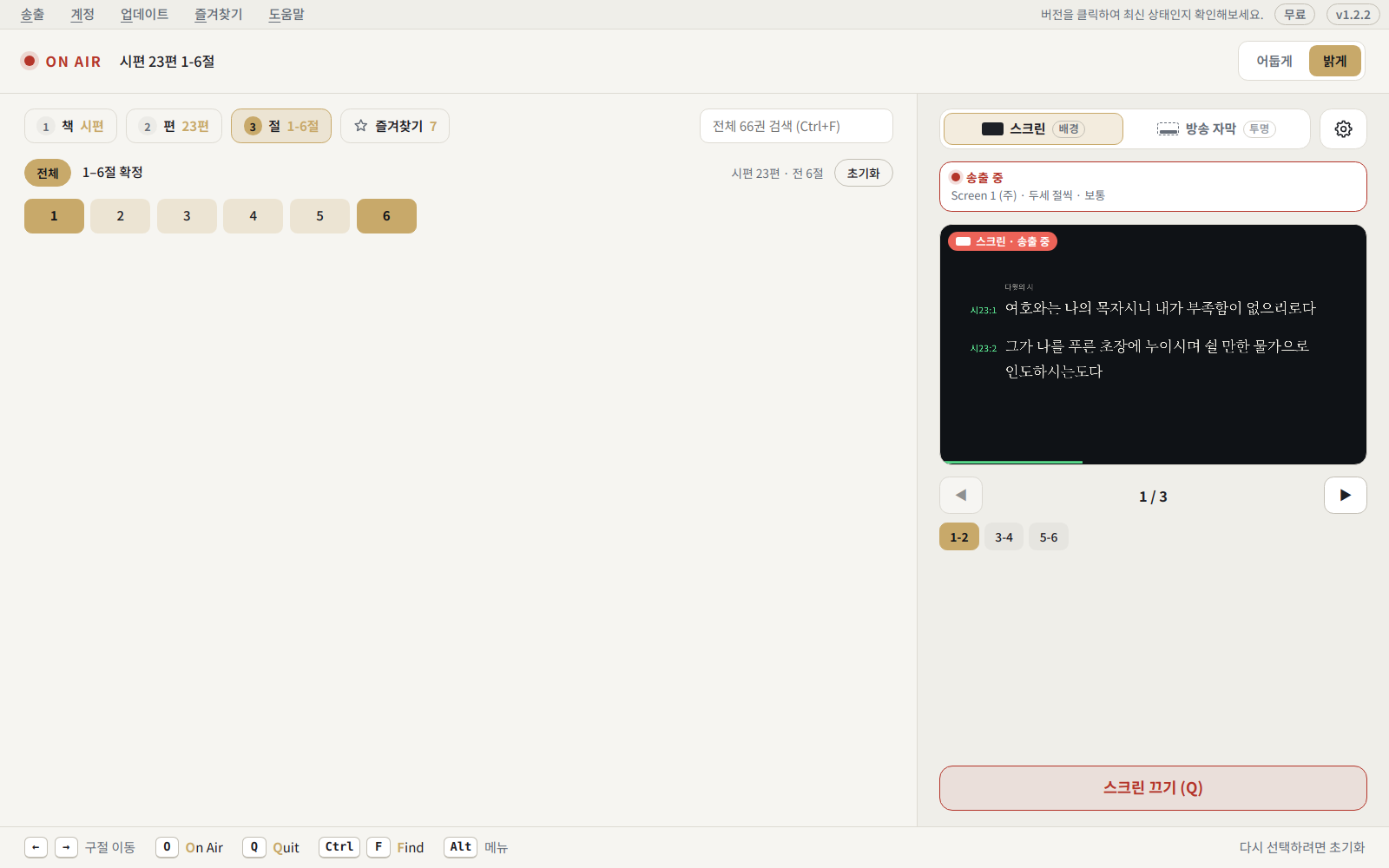Click the F Find key hint
Image resolution: width=1389 pixels, height=868 pixels.
[395, 847]
